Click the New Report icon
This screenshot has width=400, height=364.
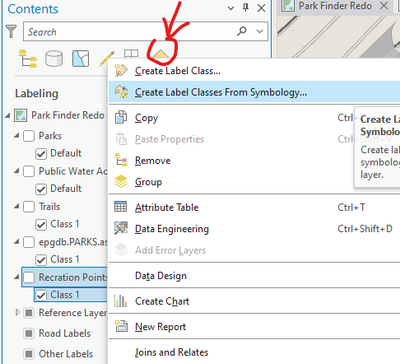[x=121, y=326]
